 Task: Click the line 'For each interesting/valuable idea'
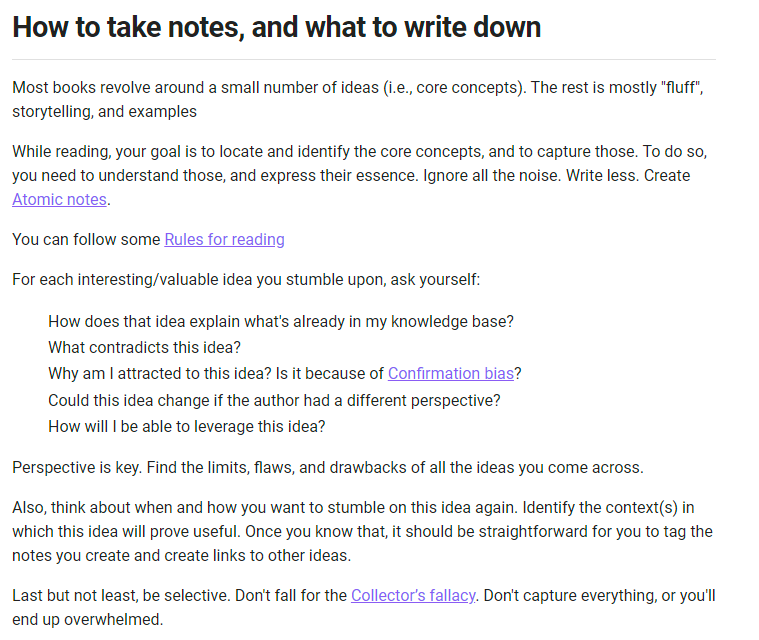click(246, 279)
